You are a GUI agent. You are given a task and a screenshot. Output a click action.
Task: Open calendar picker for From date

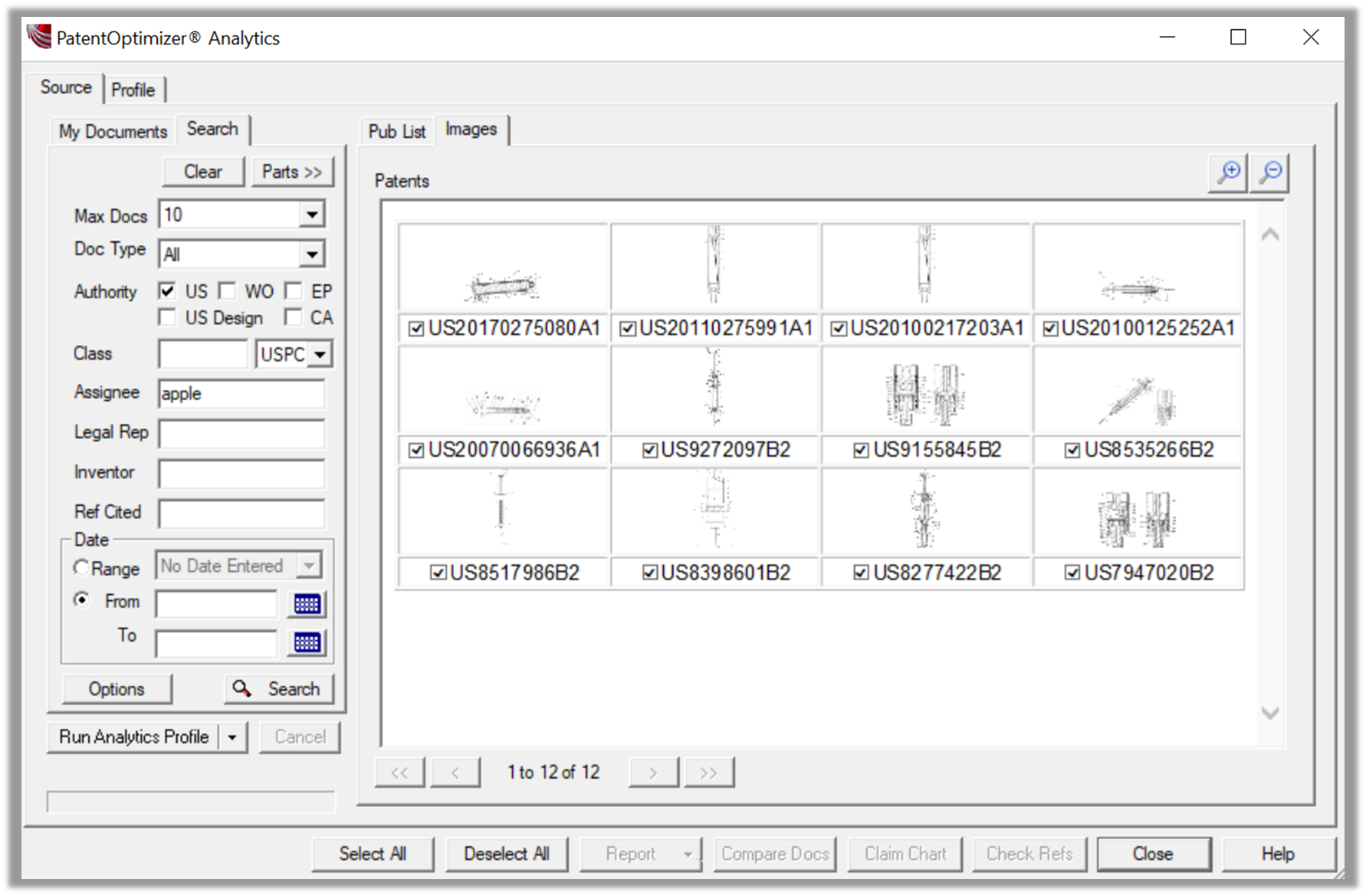[307, 604]
